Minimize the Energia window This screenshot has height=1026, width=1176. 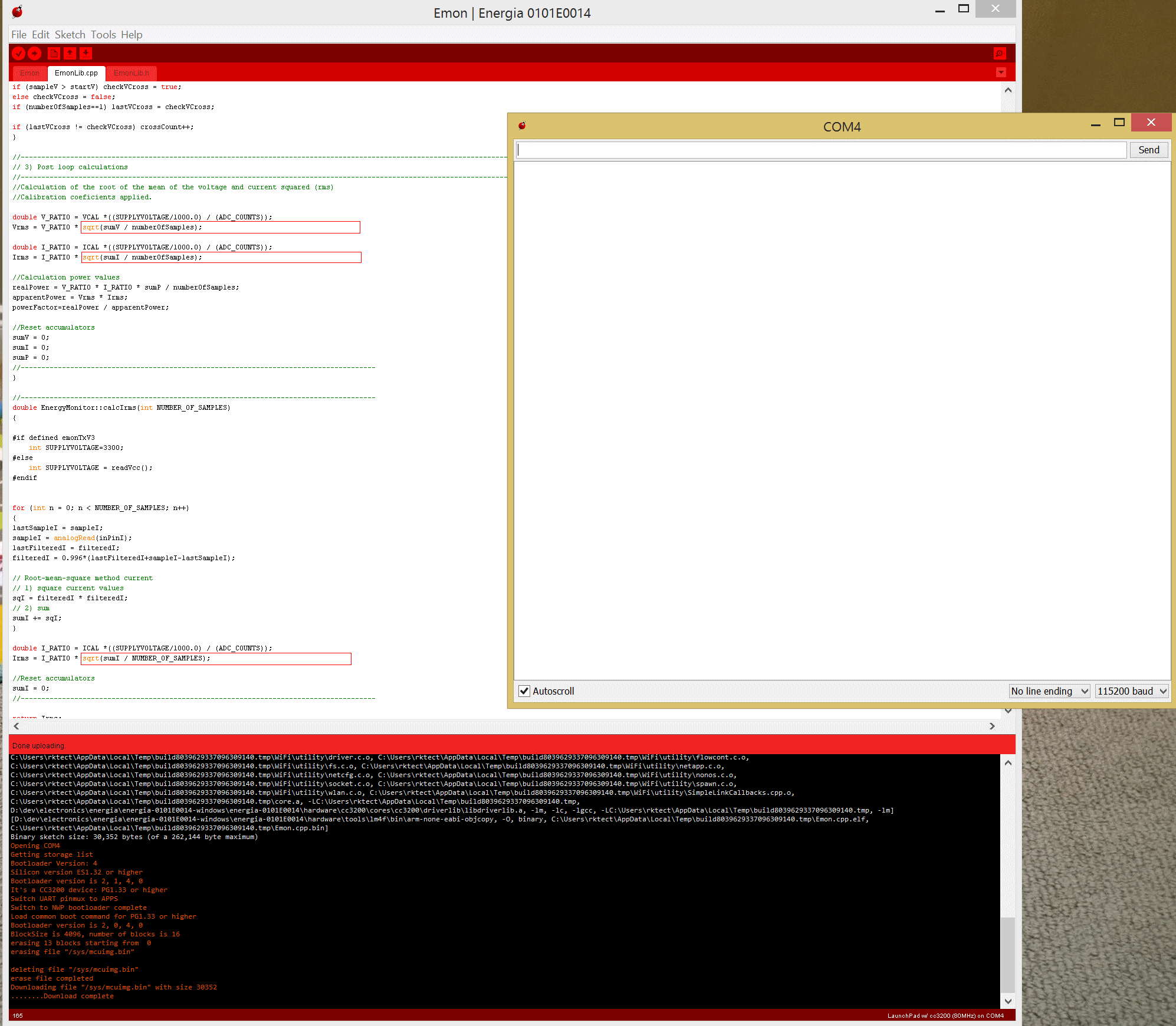(x=940, y=10)
